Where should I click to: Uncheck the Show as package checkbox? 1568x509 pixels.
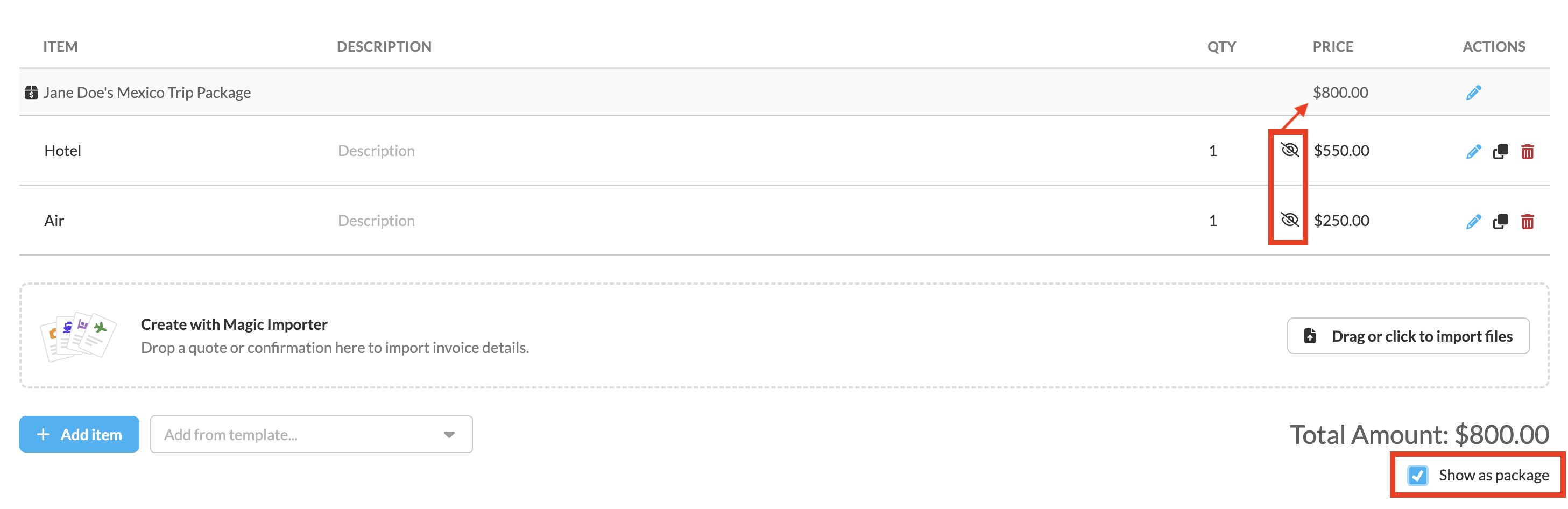(1418, 476)
